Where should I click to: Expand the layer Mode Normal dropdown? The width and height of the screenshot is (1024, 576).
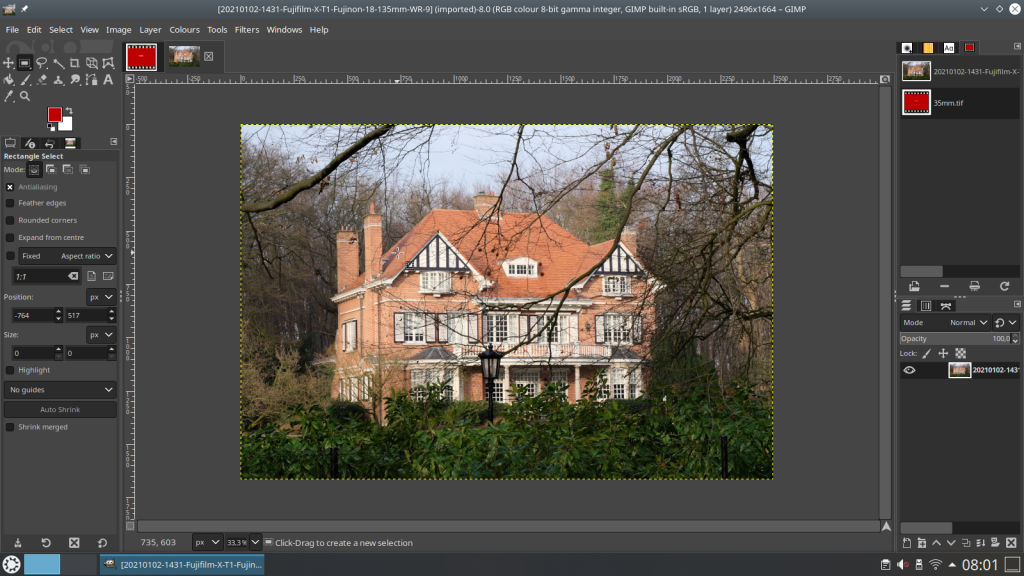[968, 323]
